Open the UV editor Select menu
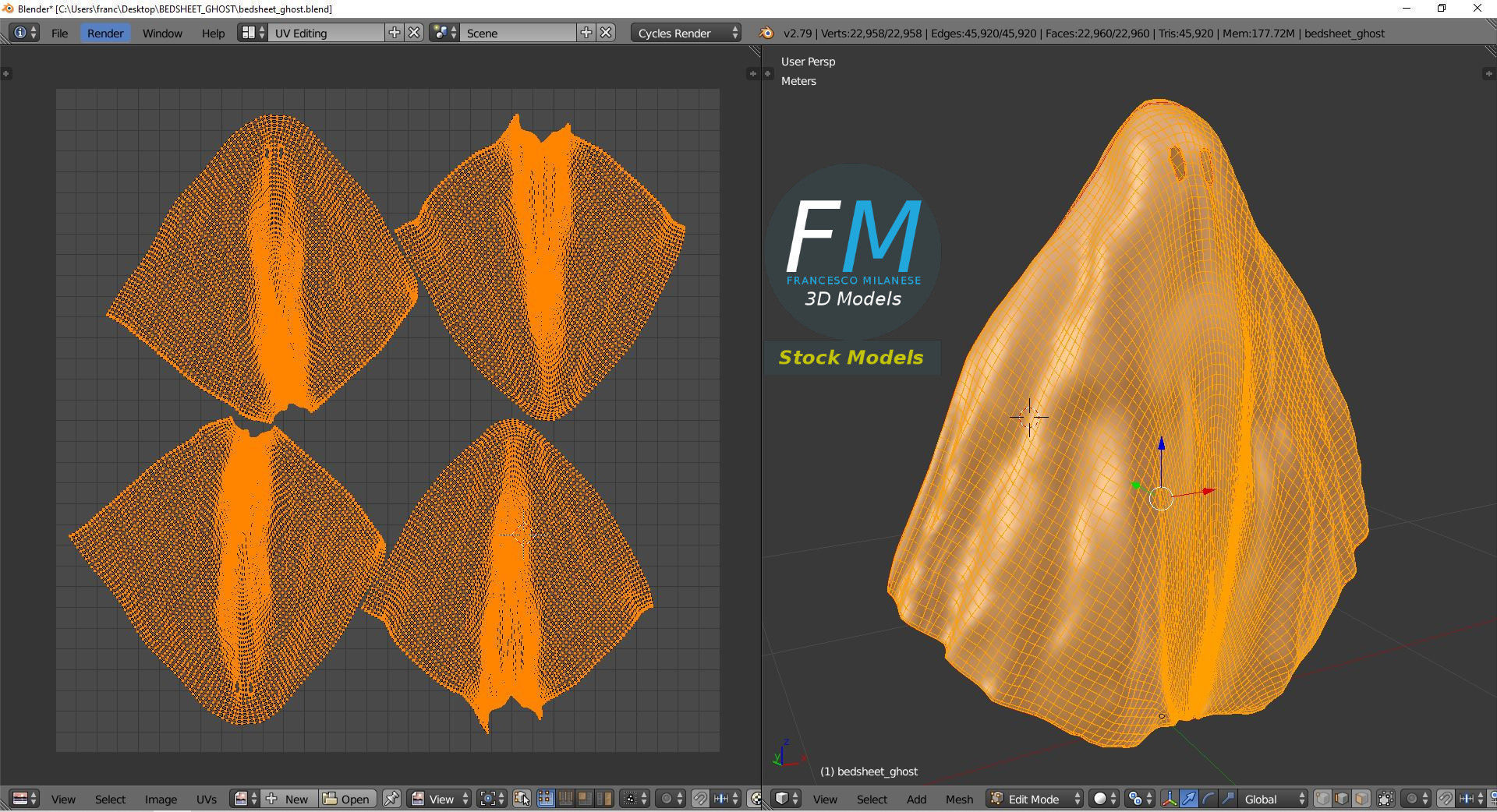The image size is (1497, 812). pos(110,799)
